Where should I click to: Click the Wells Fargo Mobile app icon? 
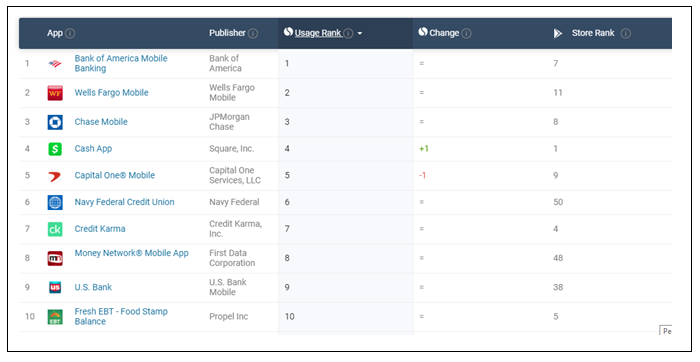pos(55,93)
